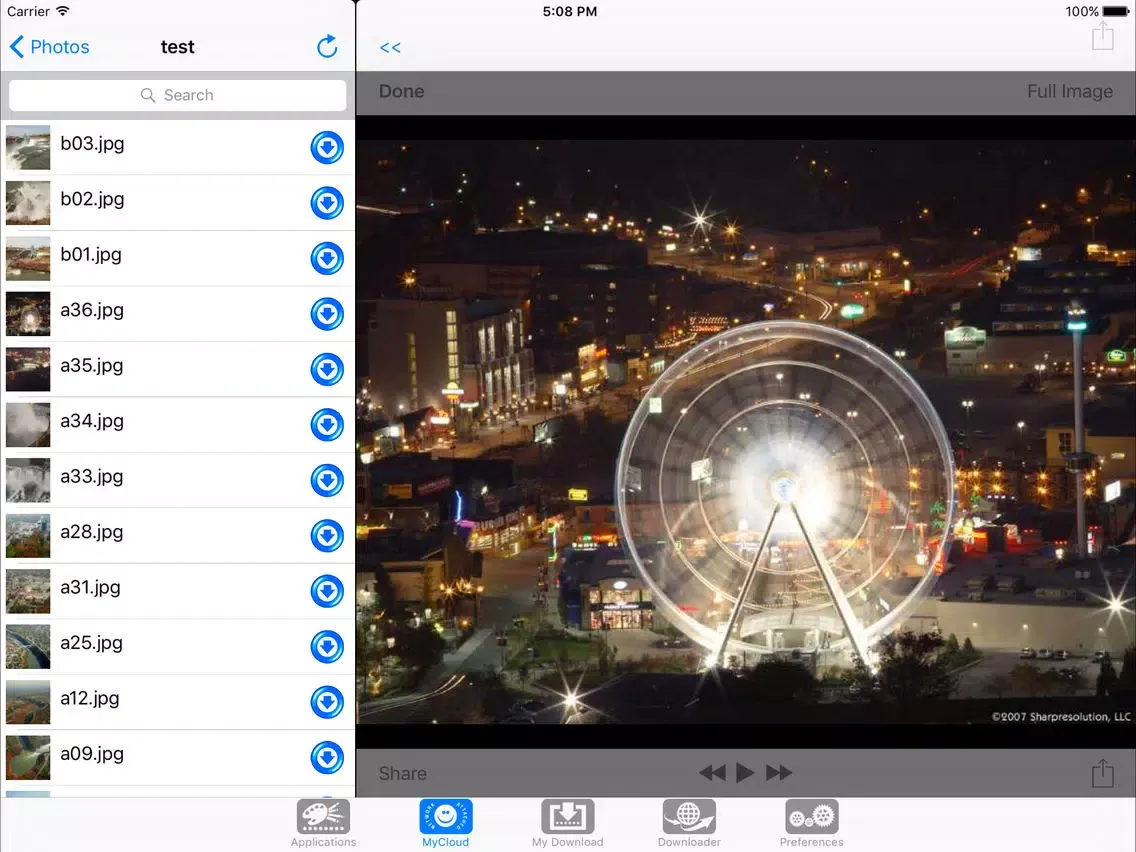This screenshot has height=852, width=1136.
Task: Open b03.jpg thumbnail
Action: click(28, 148)
